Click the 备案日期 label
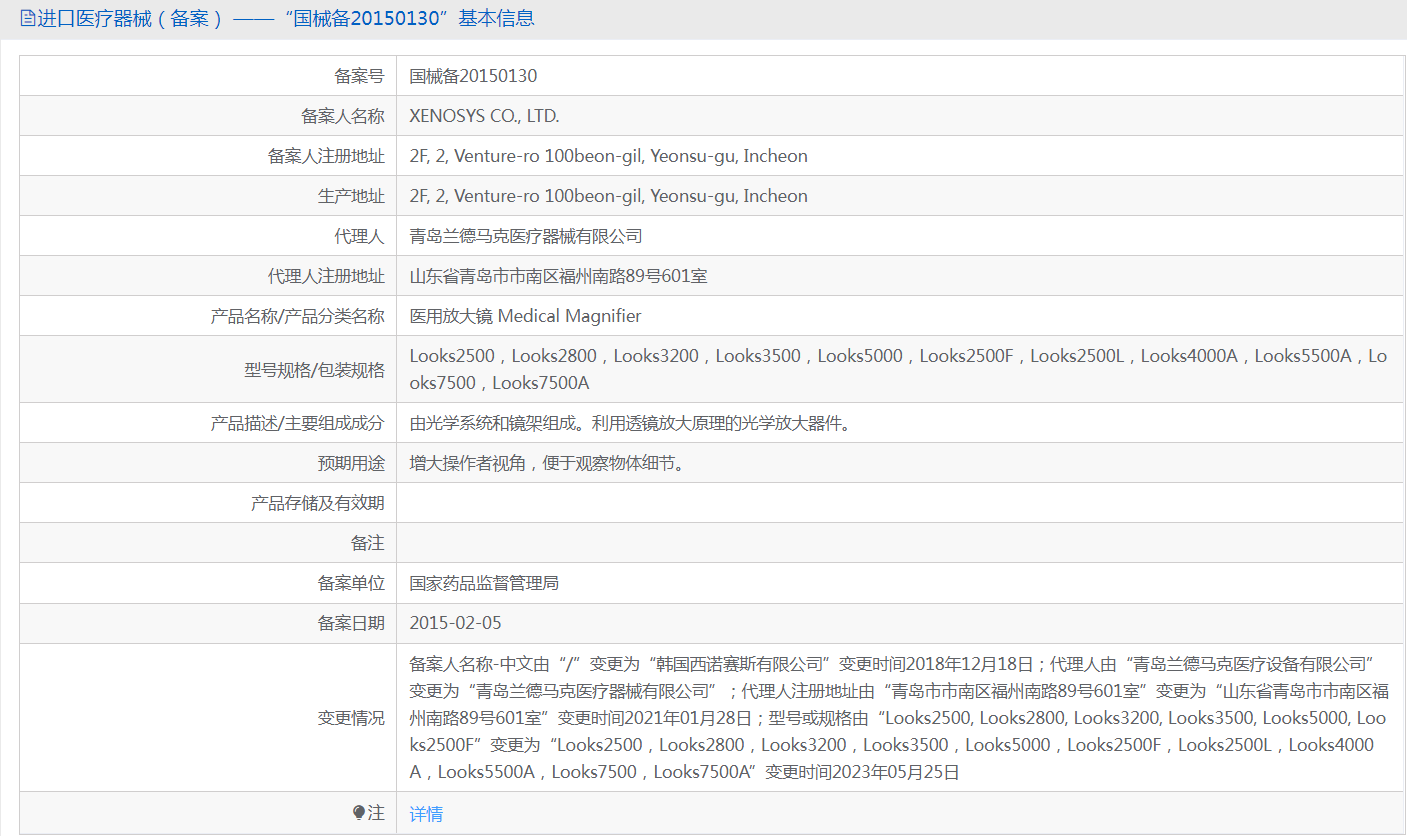The height and width of the screenshot is (836, 1407). (351, 623)
